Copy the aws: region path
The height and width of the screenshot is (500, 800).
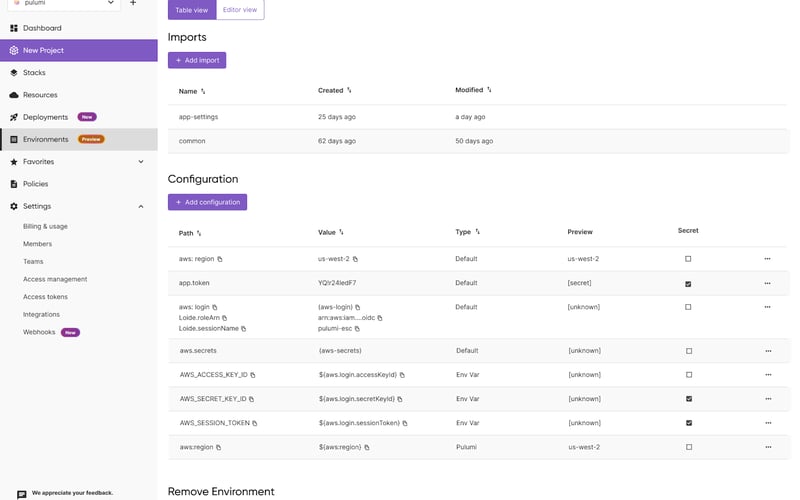220,259
